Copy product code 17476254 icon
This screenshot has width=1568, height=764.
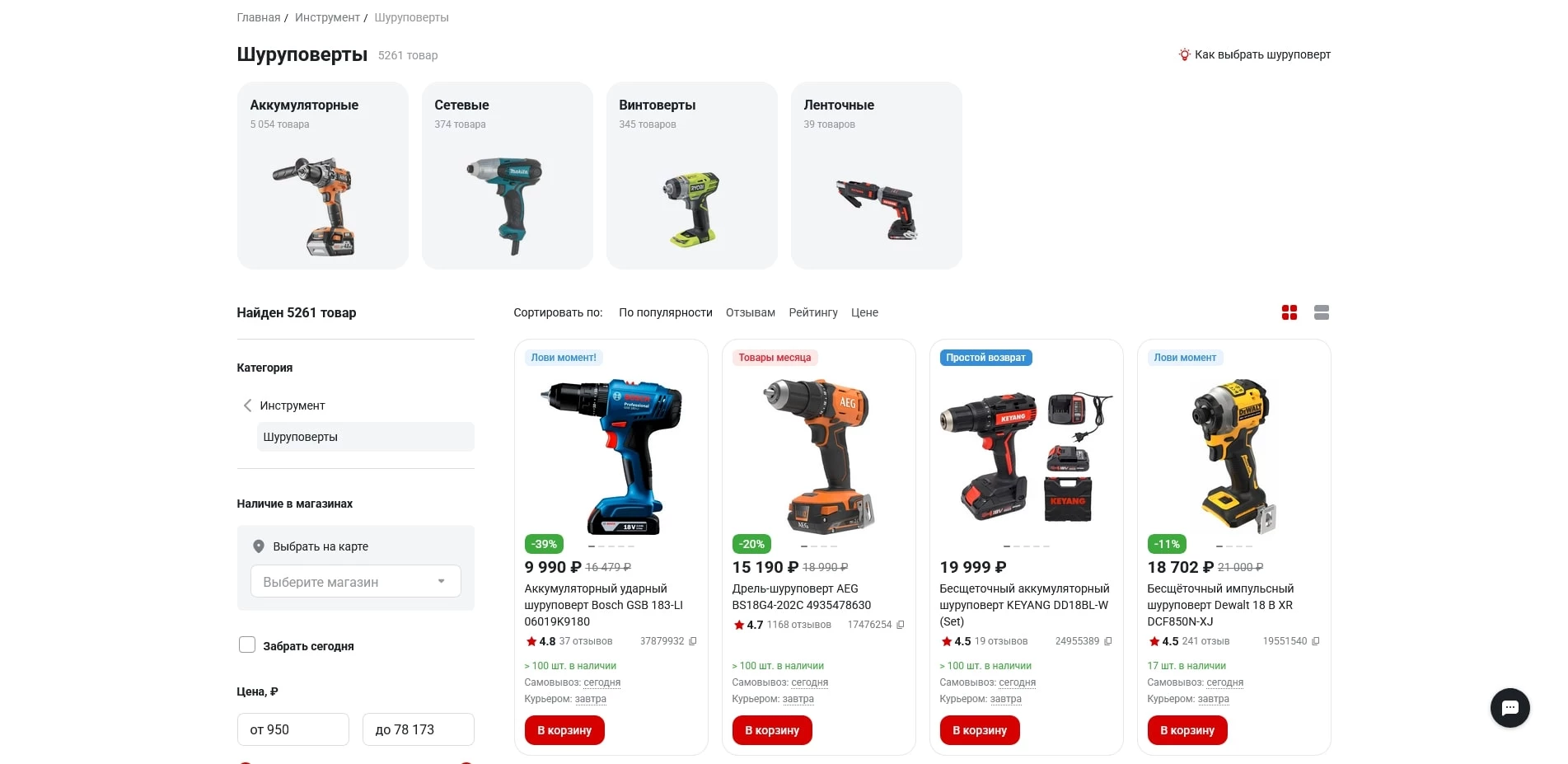(901, 625)
